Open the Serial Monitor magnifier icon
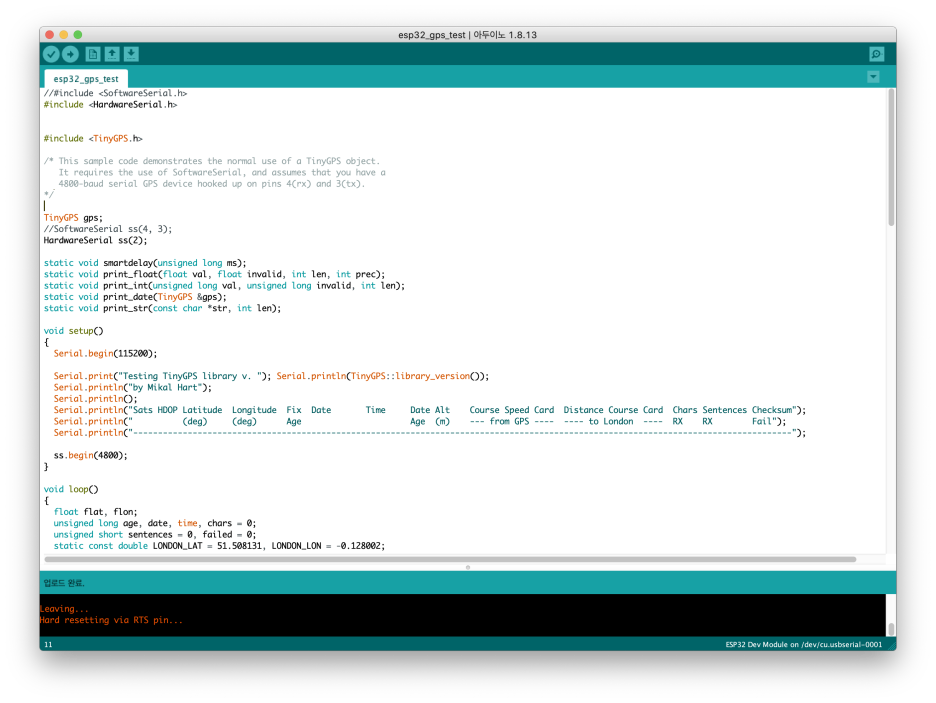This screenshot has height=703, width=936. (x=876, y=54)
